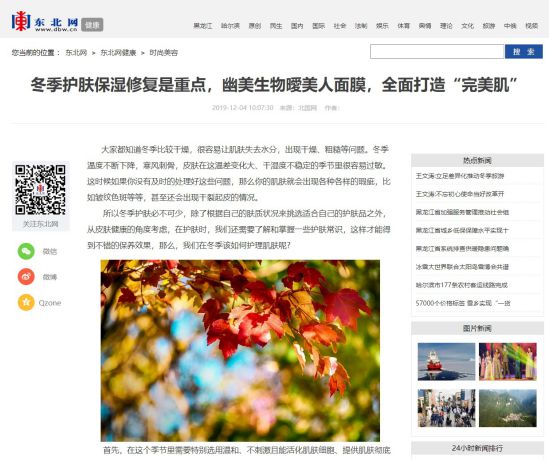This screenshot has width=549, height=460.
Task: Open hot news '王文涛:不忘初心使命…'
Action: click(460, 194)
